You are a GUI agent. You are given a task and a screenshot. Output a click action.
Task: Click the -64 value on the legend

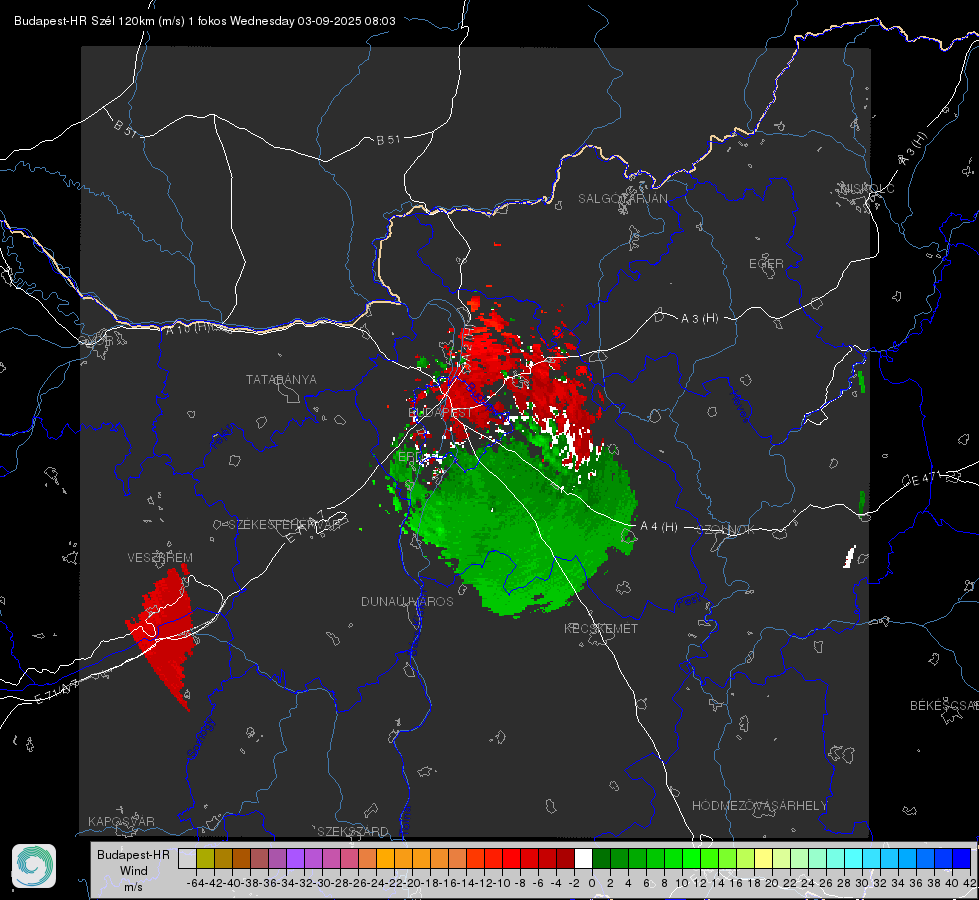pyautogui.click(x=196, y=883)
